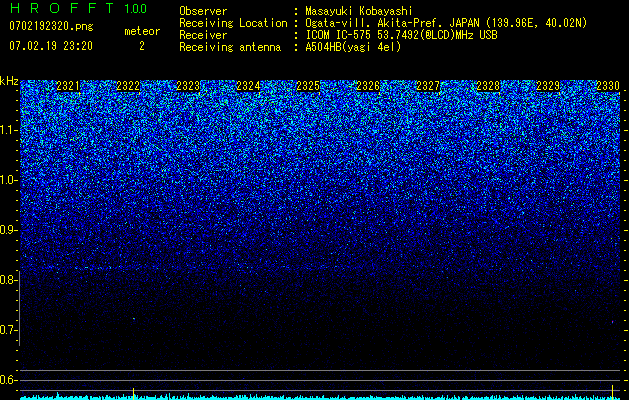Click the 0.9 kHz axis label
The width and height of the screenshot is (629, 400).
pos(8,230)
